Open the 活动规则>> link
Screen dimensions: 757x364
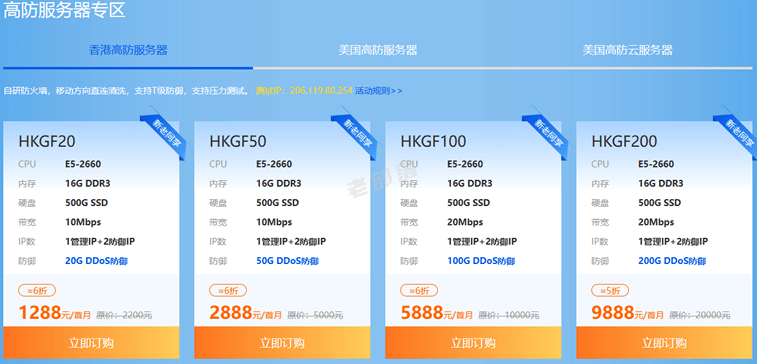point(378,91)
